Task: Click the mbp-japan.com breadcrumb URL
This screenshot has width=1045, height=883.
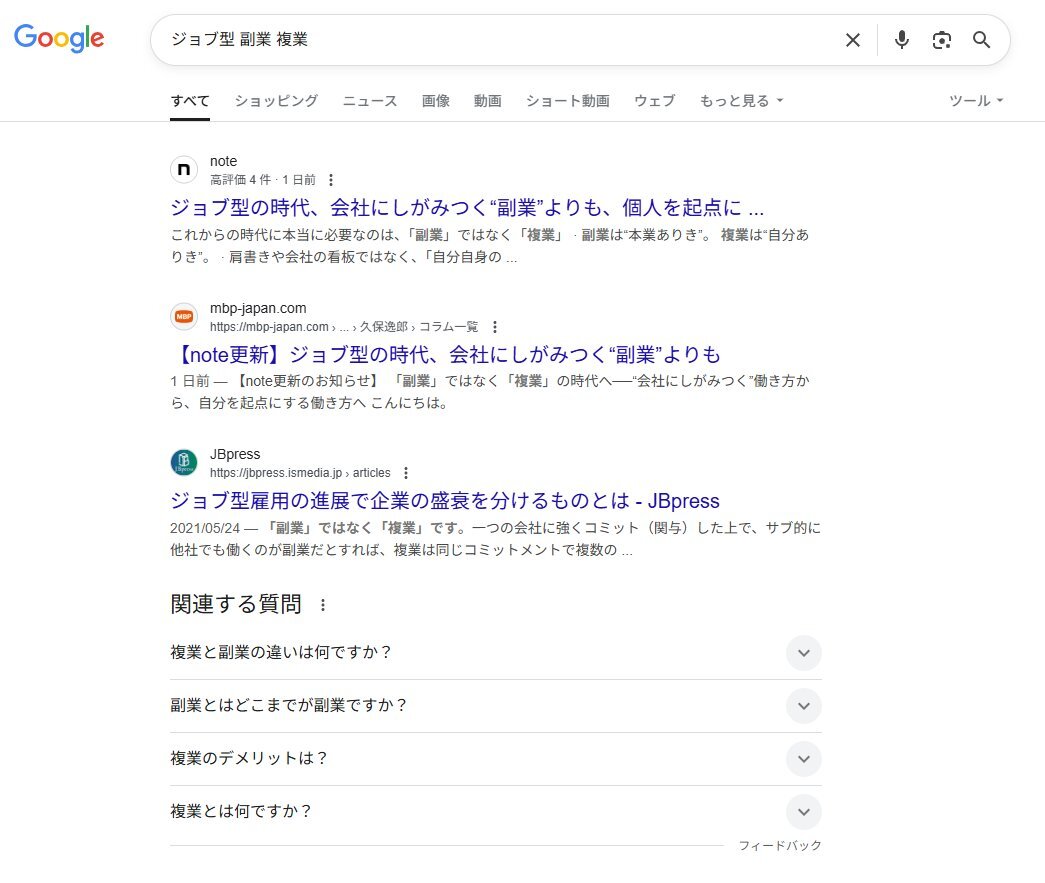Action: [x=344, y=327]
